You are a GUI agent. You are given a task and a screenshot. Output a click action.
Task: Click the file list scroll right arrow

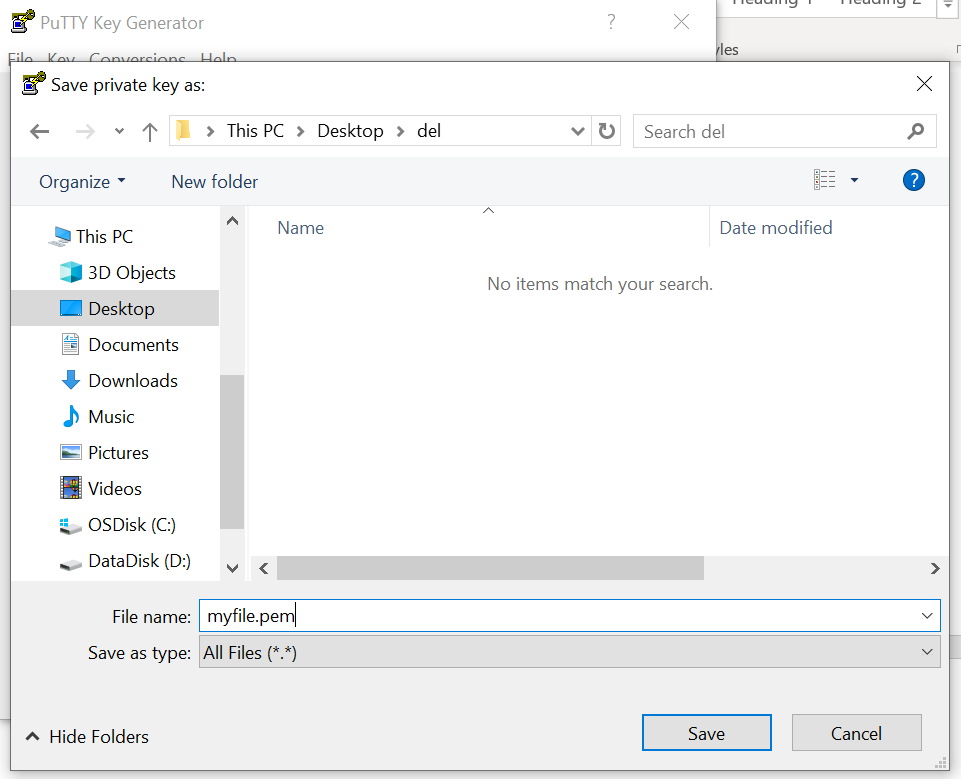pyautogui.click(x=935, y=569)
